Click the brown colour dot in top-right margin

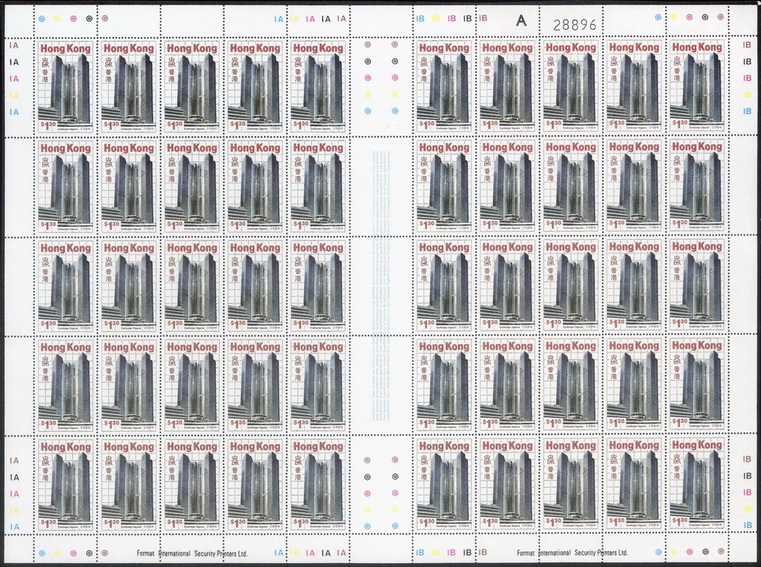click(720, 17)
